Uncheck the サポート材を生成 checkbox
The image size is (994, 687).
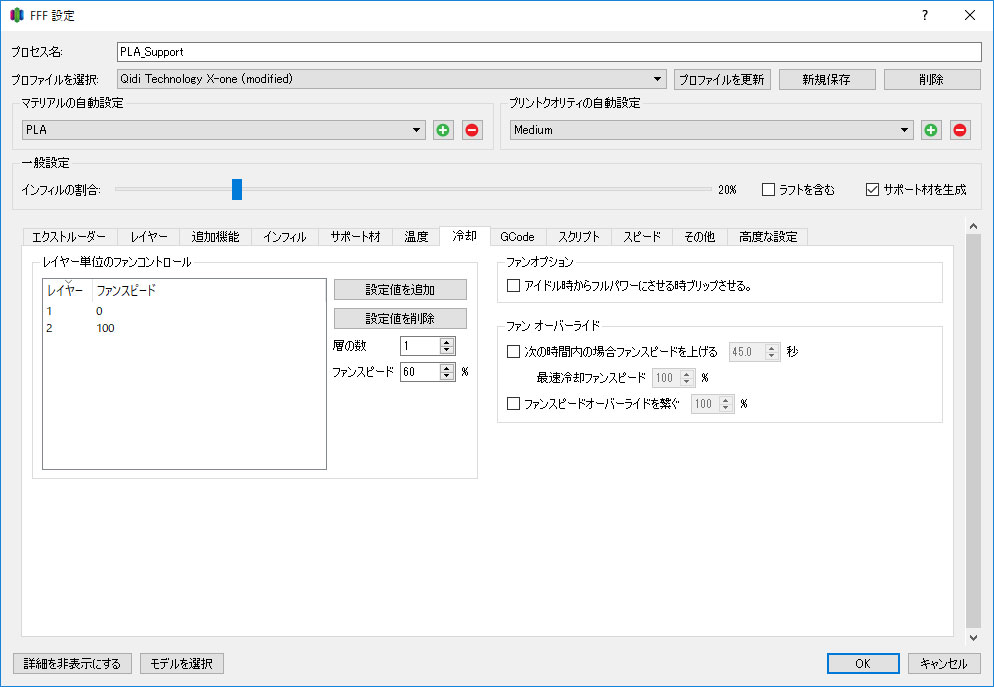pyautogui.click(x=873, y=189)
